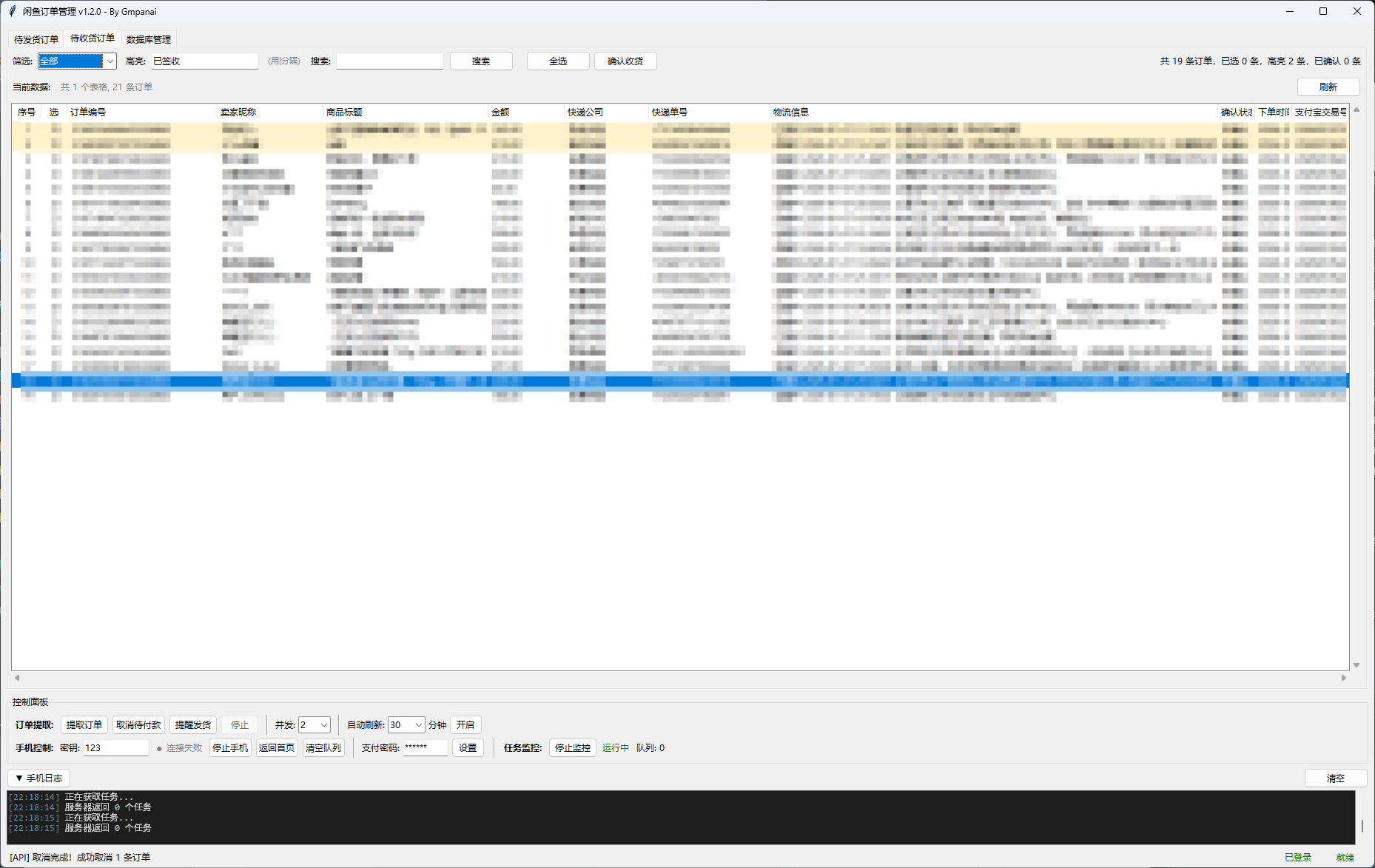Click the horizontal scroll left arrow
Image resolution: width=1375 pixels, height=868 pixels.
click(17, 678)
